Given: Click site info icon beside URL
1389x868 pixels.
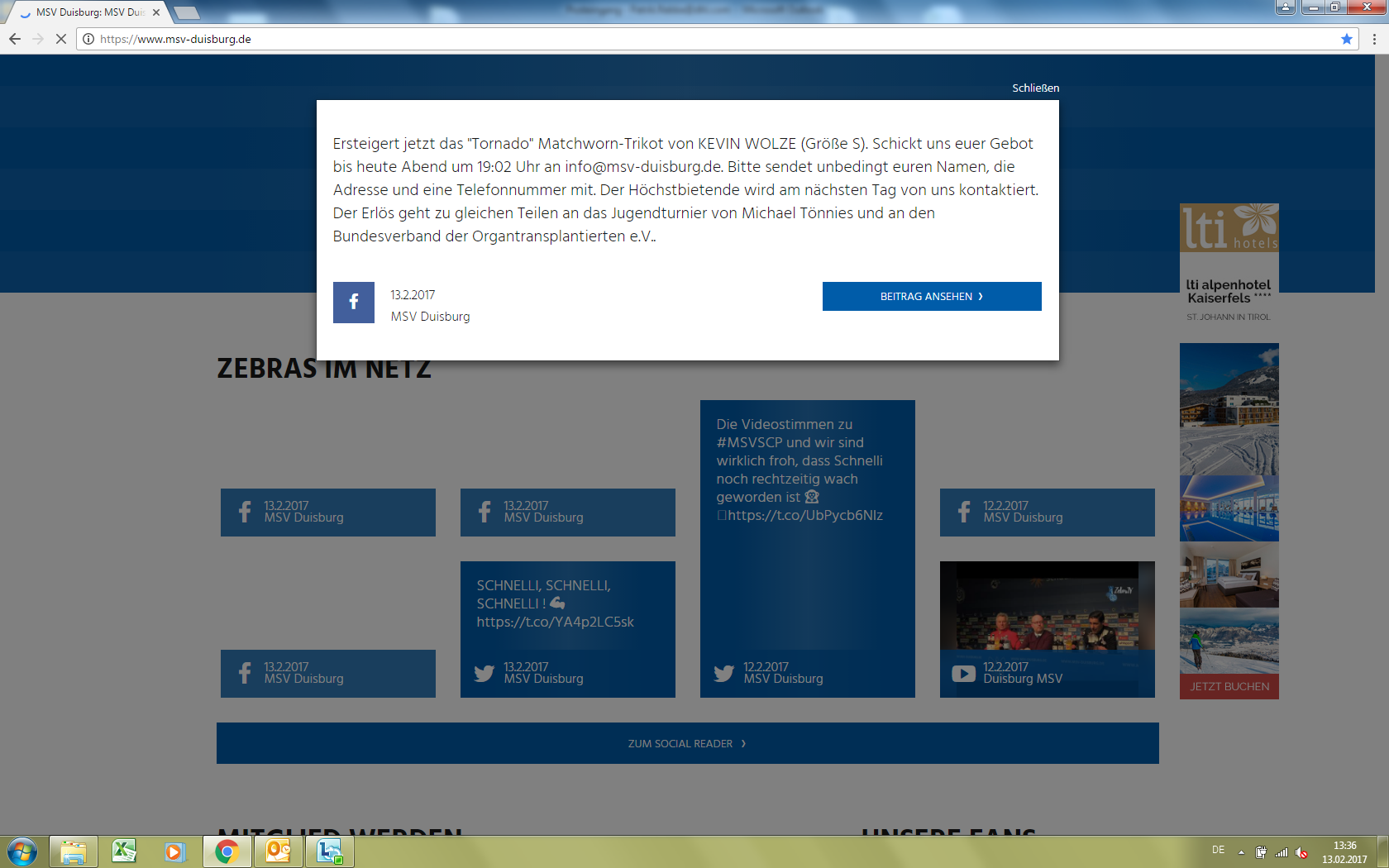Looking at the screenshot, I should click(88, 39).
